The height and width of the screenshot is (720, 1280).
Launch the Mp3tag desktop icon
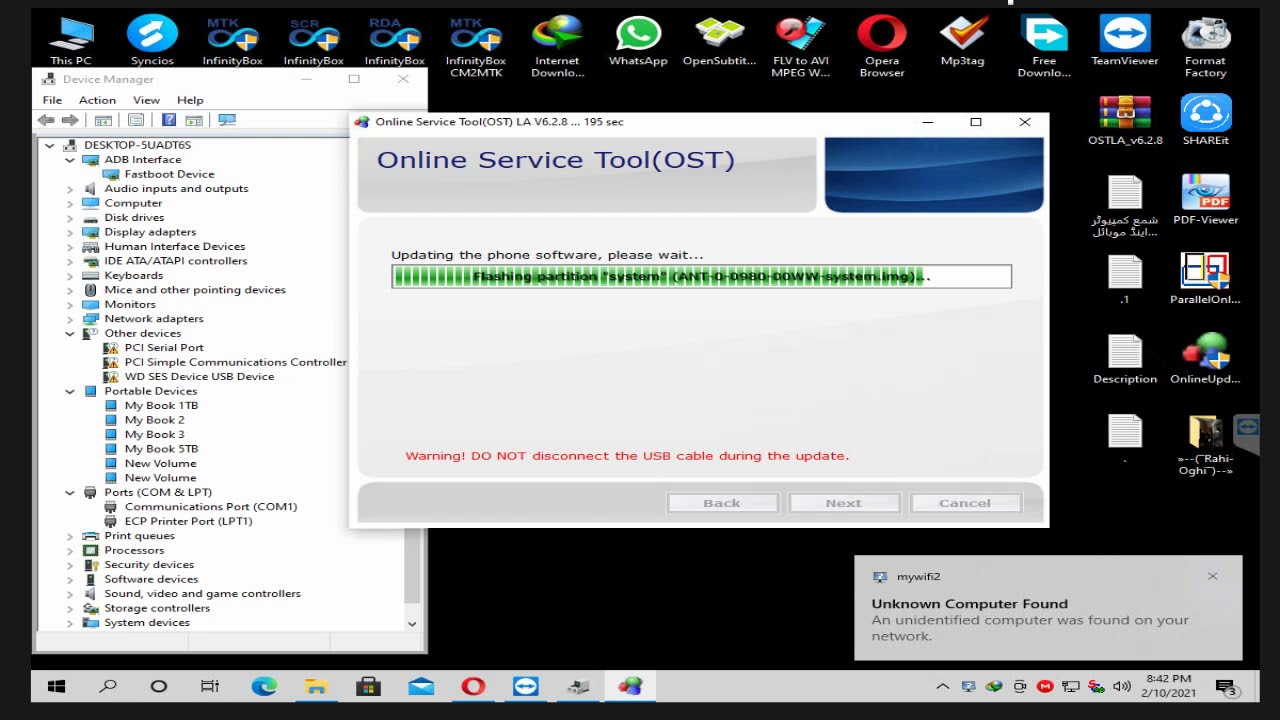point(962,41)
